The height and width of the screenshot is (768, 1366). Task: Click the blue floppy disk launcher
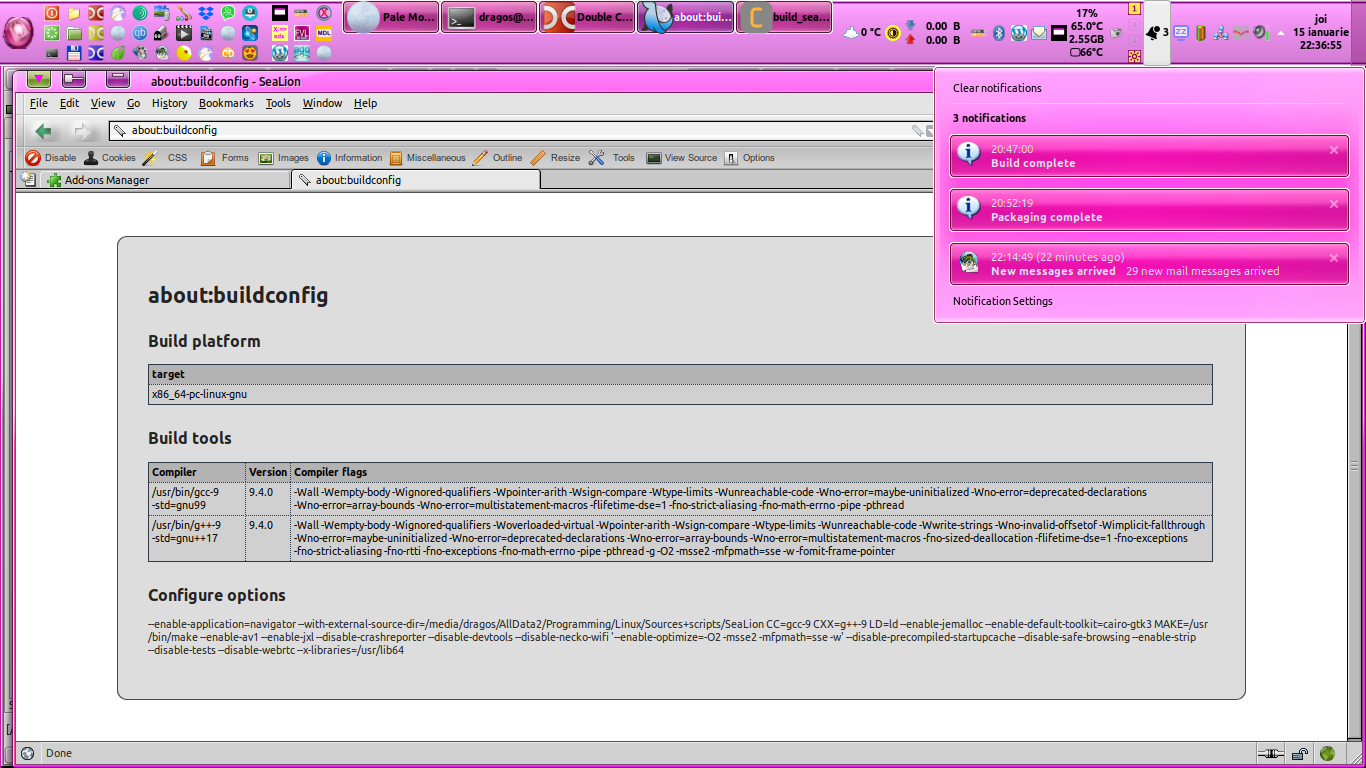coord(74,53)
